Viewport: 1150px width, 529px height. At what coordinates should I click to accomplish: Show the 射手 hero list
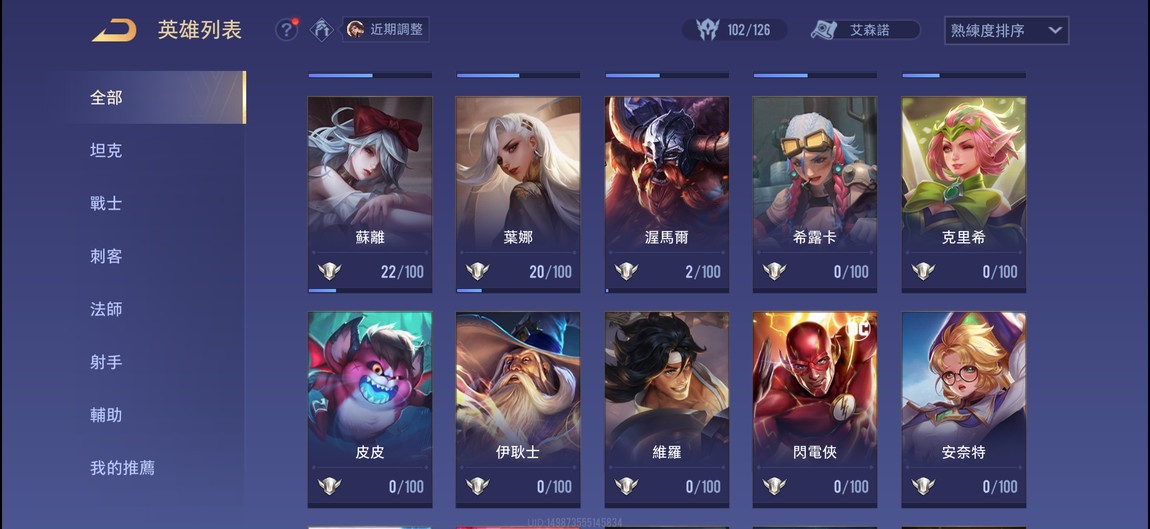pos(106,362)
